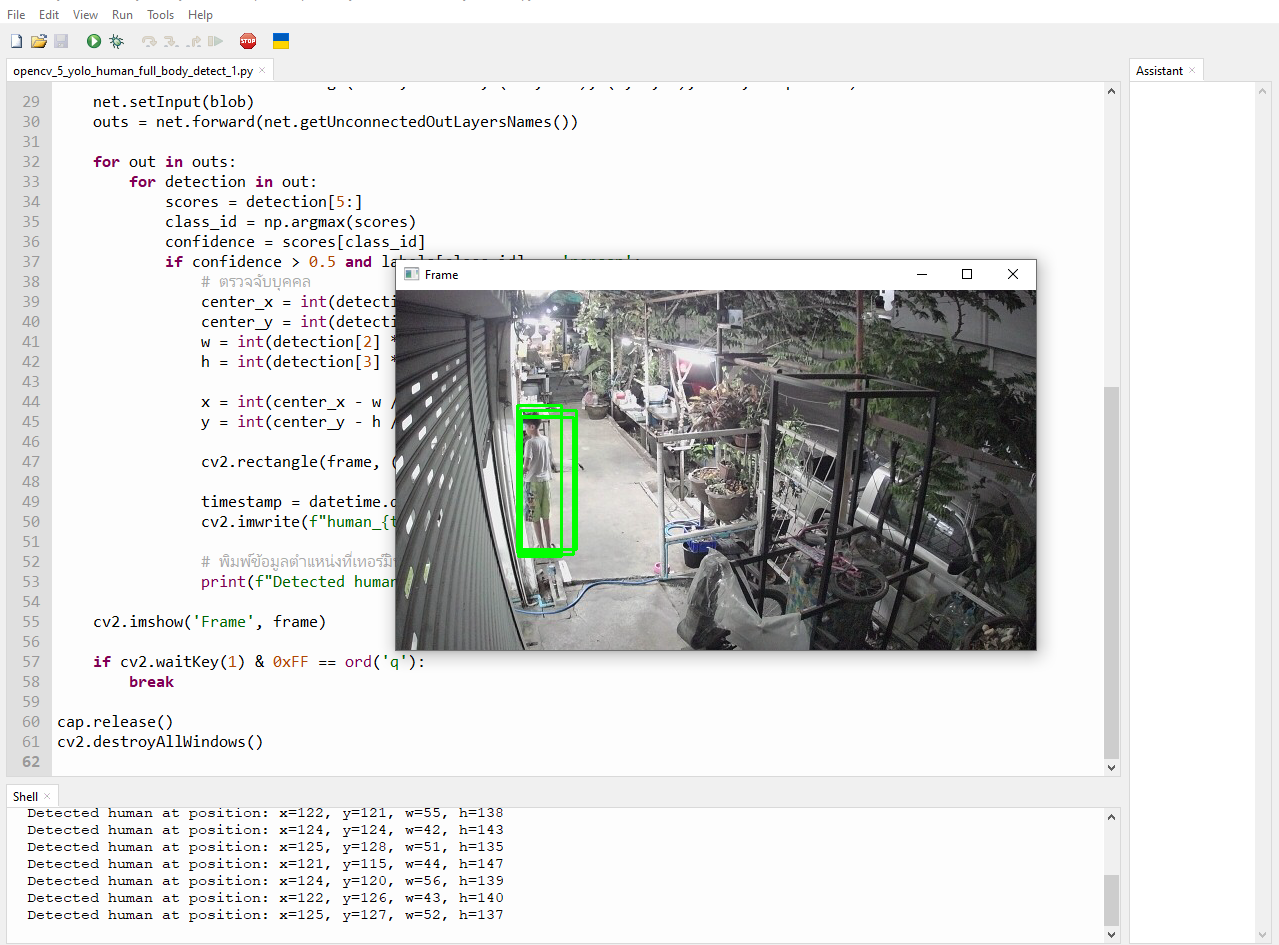Click the Resume toolbar icon
The width and height of the screenshot is (1279, 945).
tap(215, 41)
